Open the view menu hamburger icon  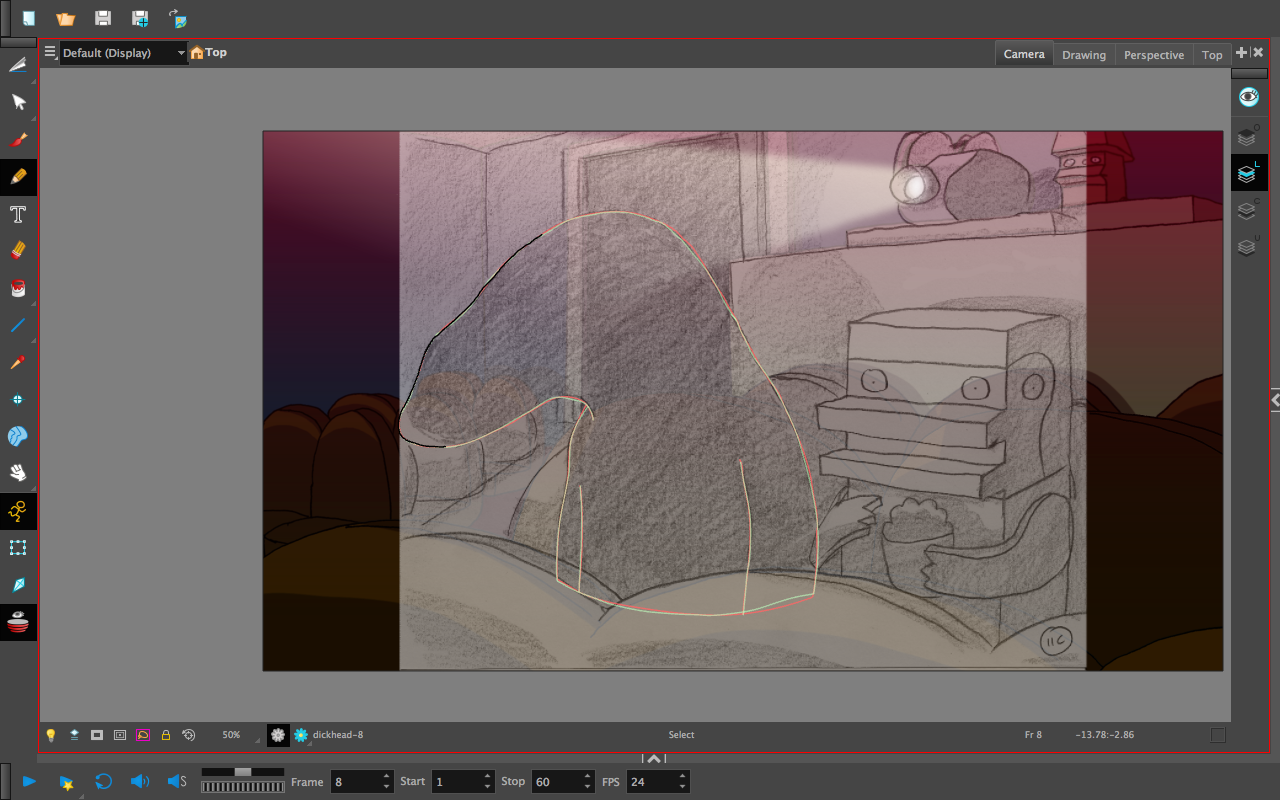coord(50,52)
